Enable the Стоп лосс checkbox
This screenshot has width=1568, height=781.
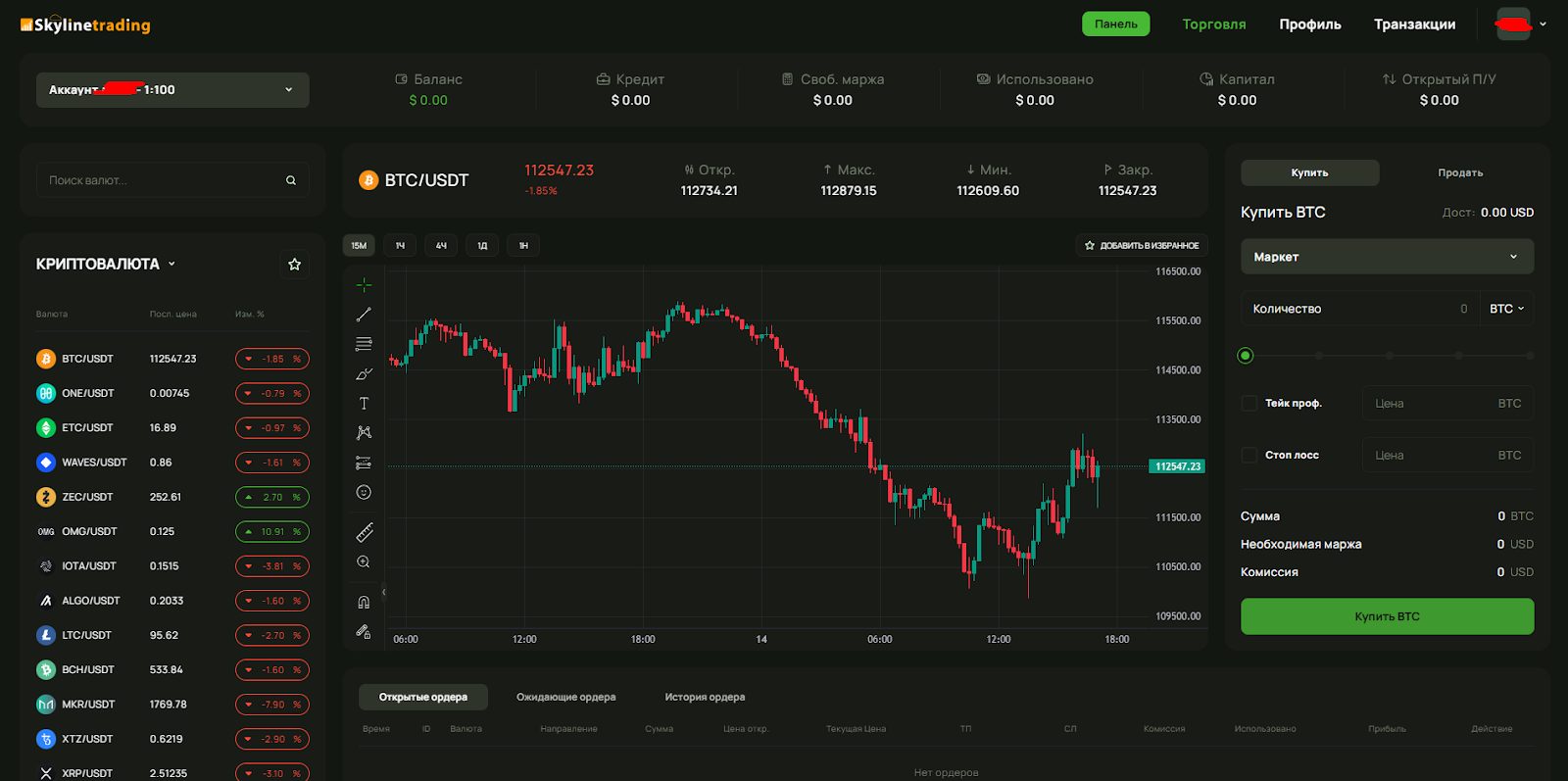1249,455
